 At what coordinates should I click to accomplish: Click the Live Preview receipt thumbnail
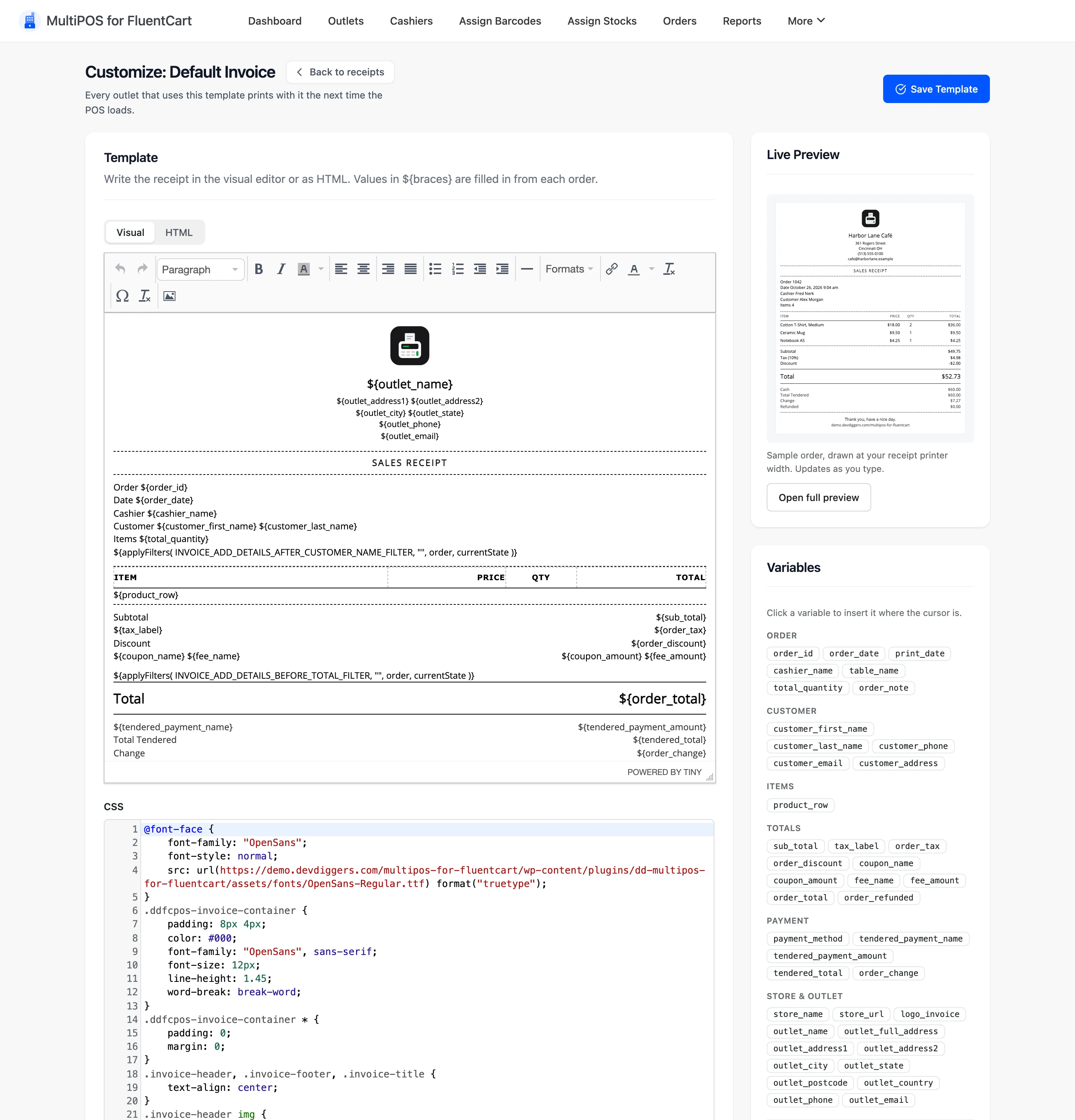coord(870,318)
